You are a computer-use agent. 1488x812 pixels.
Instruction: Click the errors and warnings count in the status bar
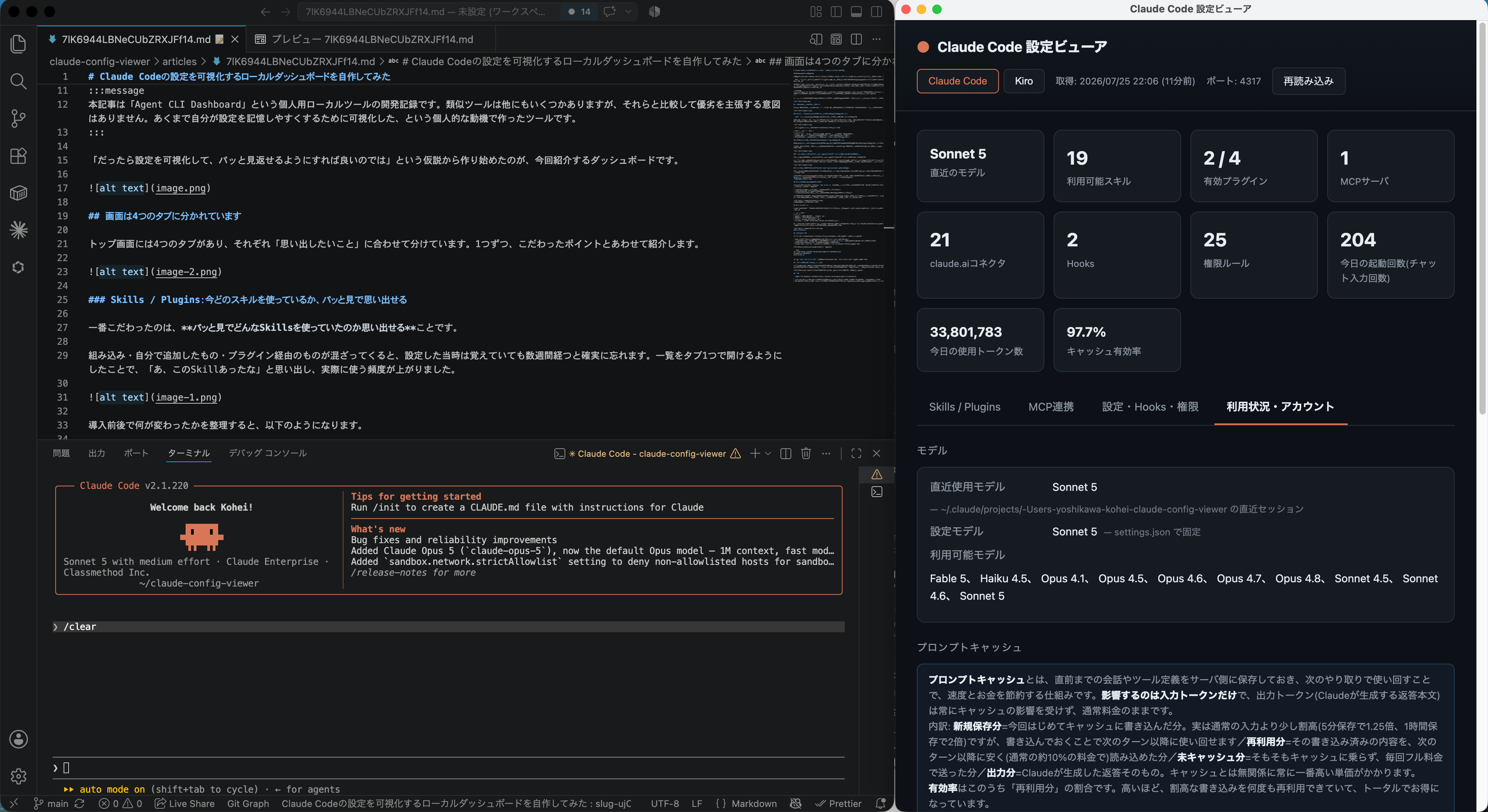coord(120,803)
